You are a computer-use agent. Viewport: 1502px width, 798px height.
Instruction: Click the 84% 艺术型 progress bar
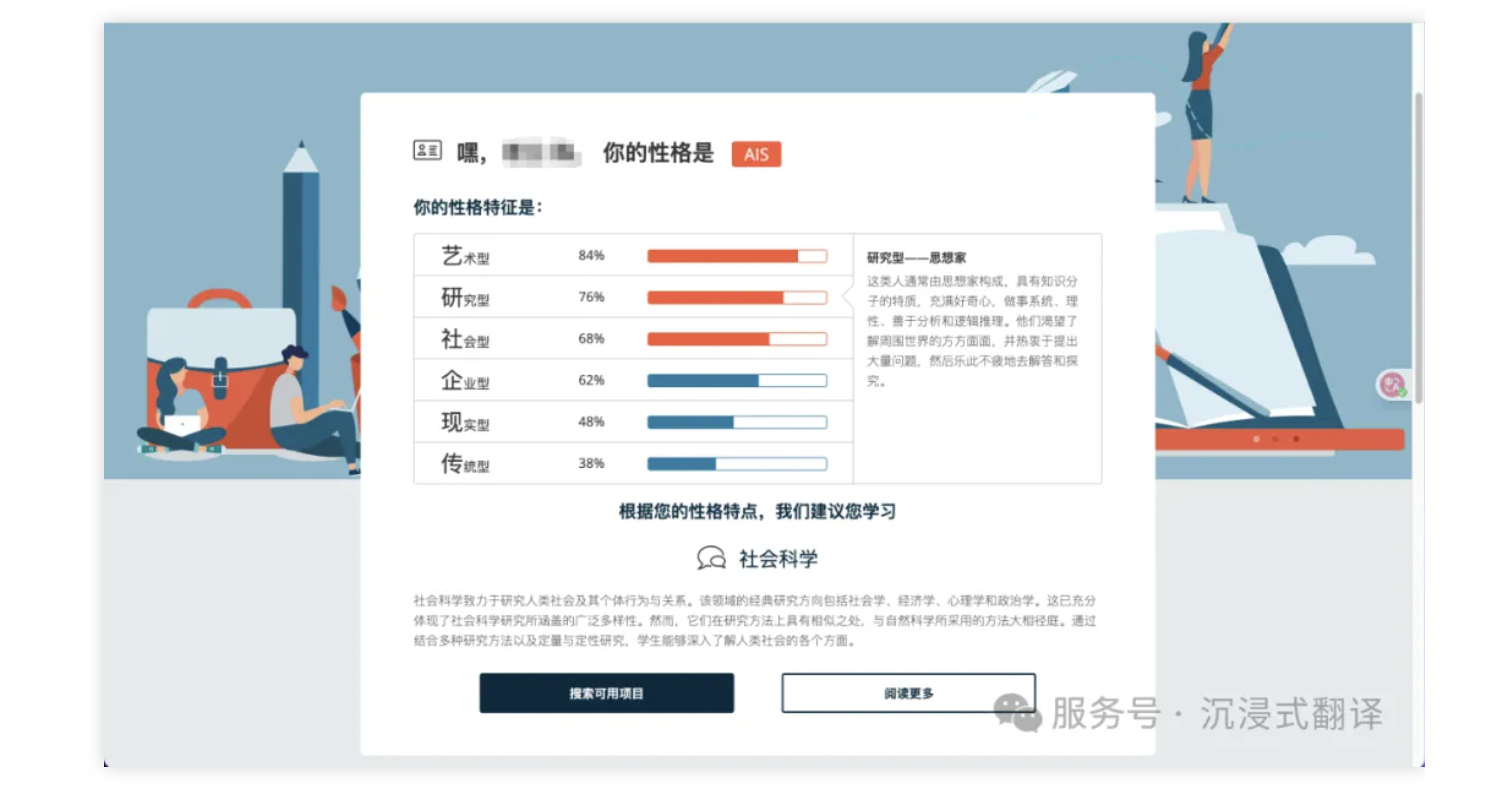click(x=737, y=256)
